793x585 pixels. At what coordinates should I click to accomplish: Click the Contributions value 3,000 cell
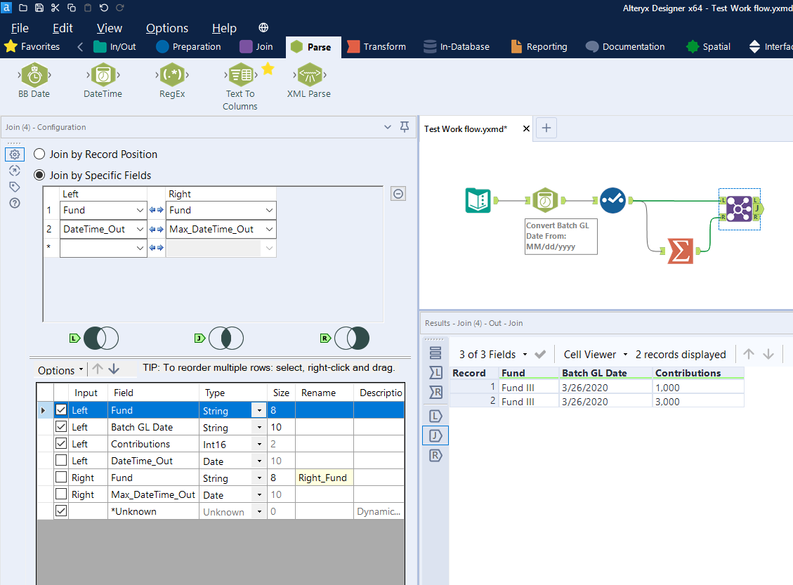(x=697, y=401)
